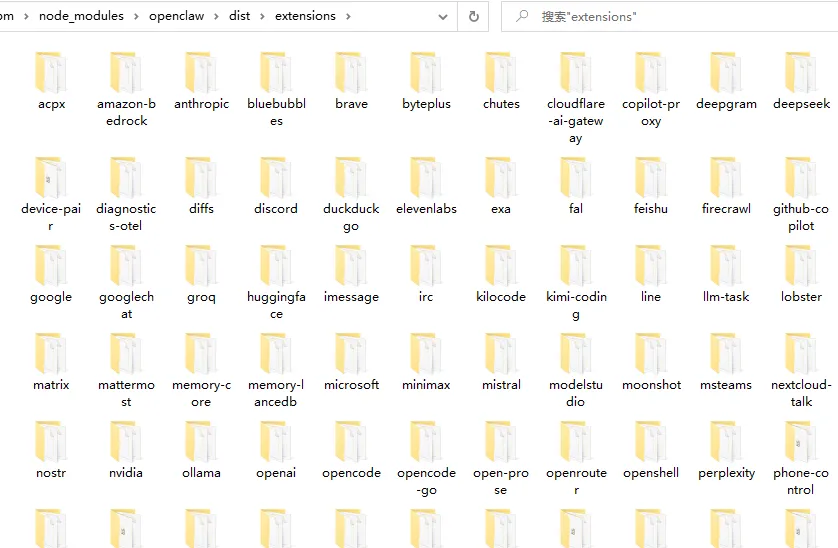Go to dist in the breadcrumb
The image size is (838, 548).
click(239, 16)
